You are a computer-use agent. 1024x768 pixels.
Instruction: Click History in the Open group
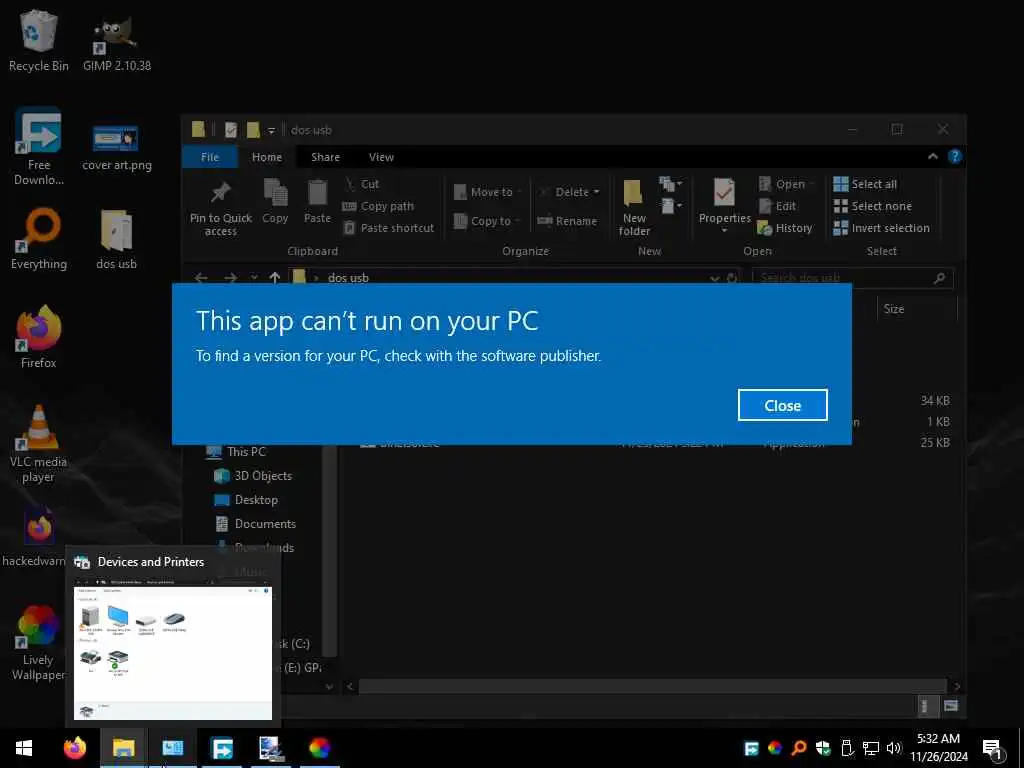[x=785, y=228]
